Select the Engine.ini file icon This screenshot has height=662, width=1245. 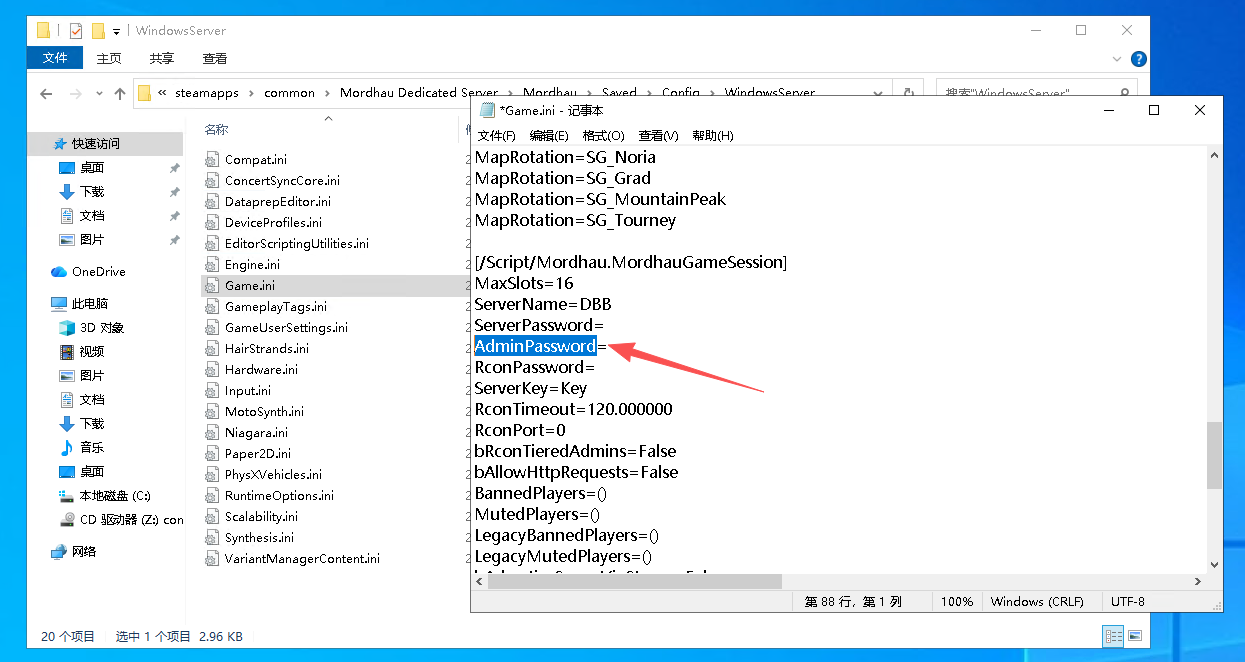pos(211,265)
